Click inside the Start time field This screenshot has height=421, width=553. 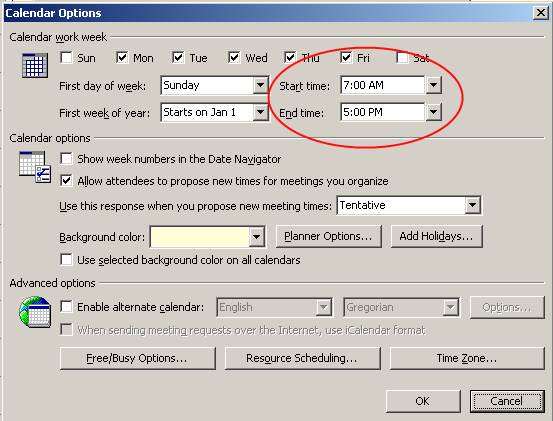click(x=383, y=85)
